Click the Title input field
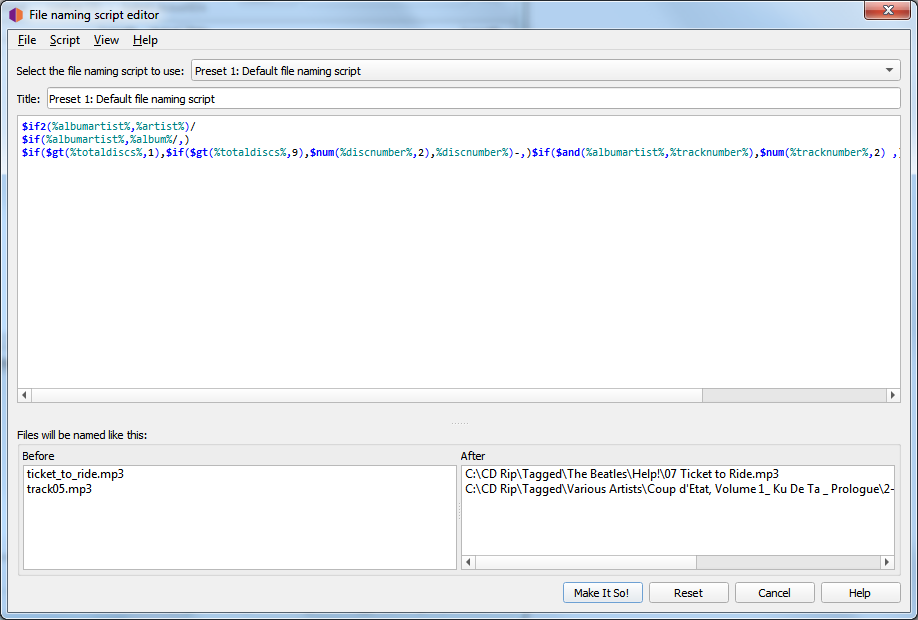 473,99
